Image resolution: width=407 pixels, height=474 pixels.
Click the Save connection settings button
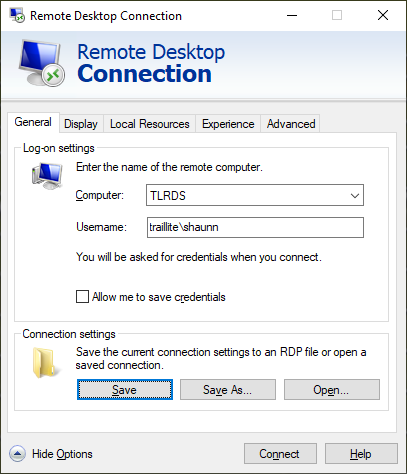point(125,389)
